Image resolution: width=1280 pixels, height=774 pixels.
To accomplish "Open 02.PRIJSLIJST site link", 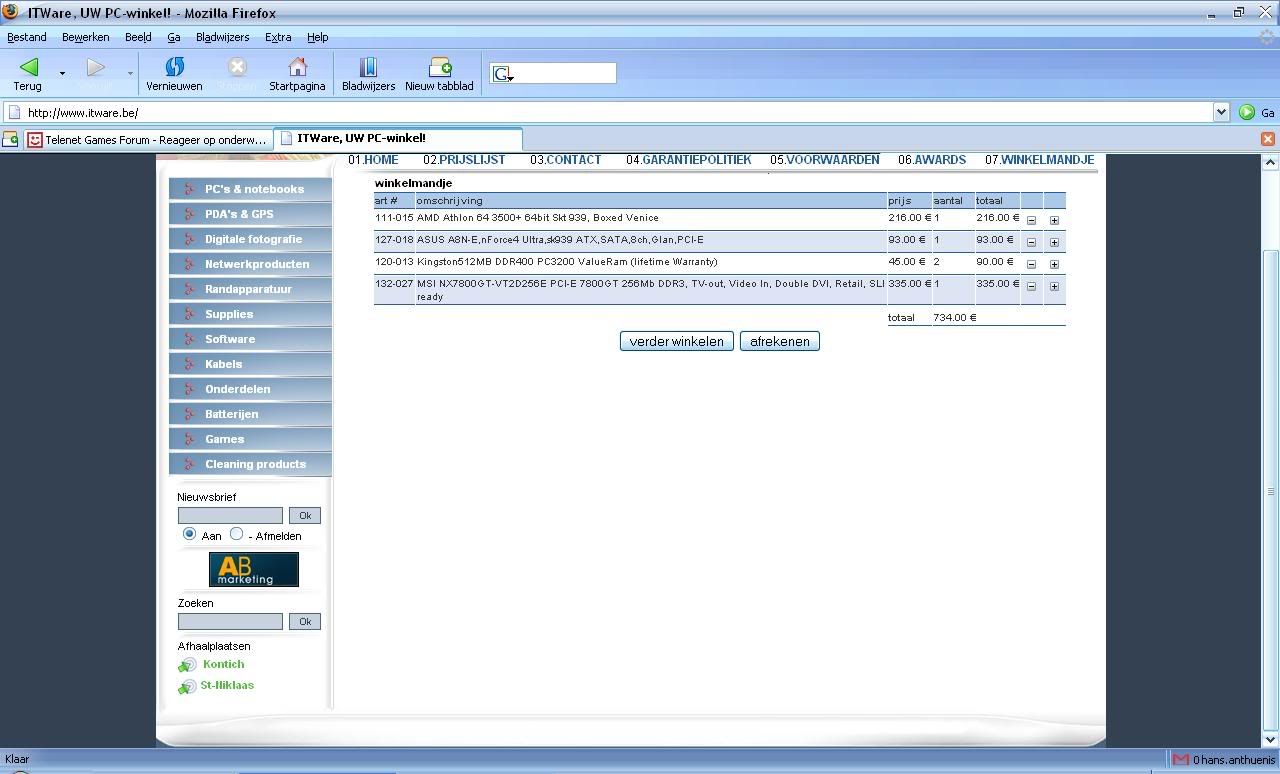I will 464,160.
